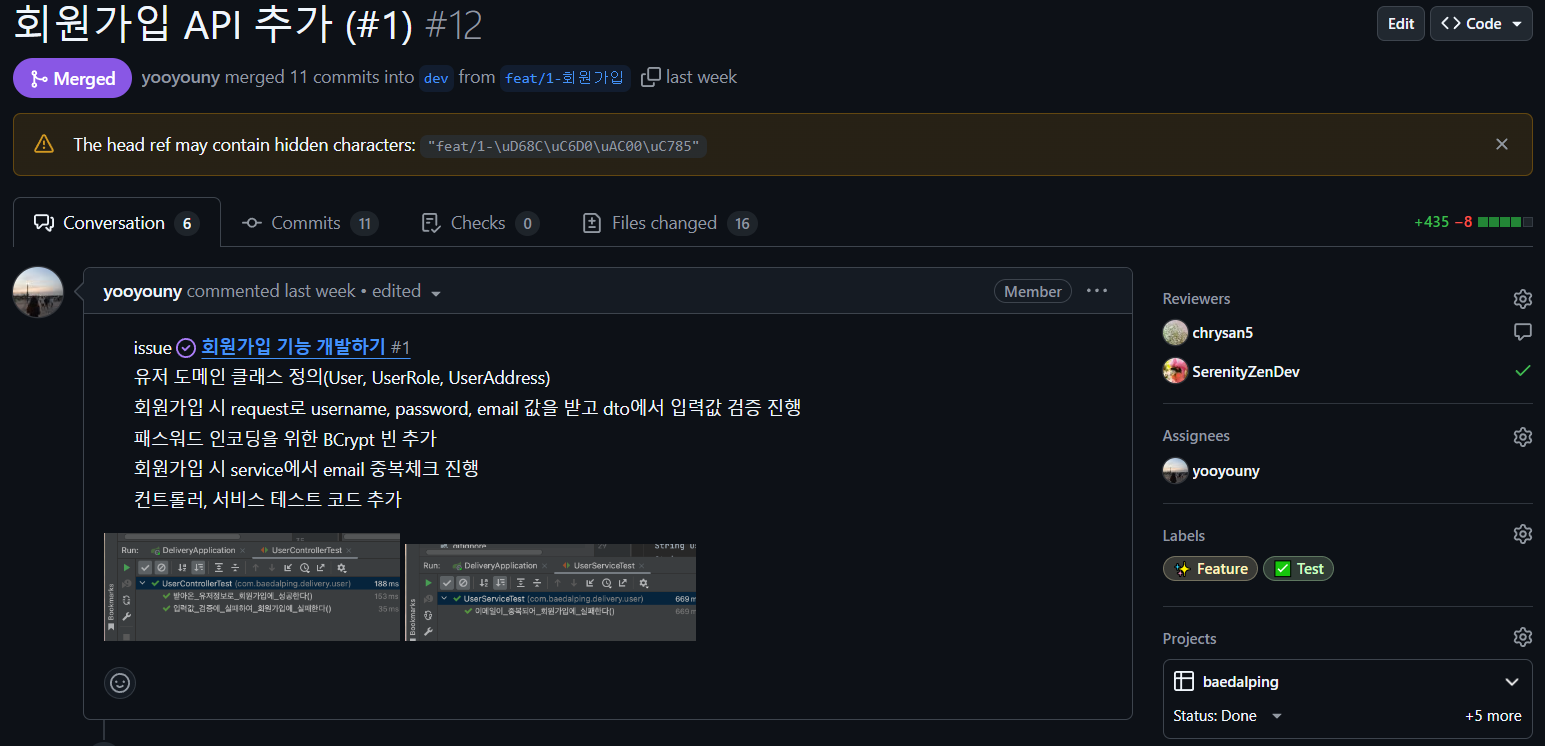Switch to the Checks tab
Viewport: 1545px width, 746px height.
[x=480, y=223]
